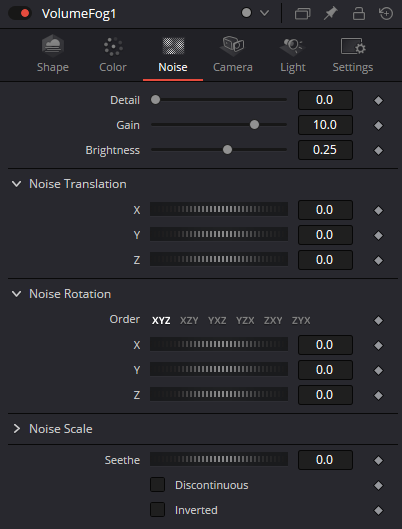Select YZX rotation order

tap(245, 320)
